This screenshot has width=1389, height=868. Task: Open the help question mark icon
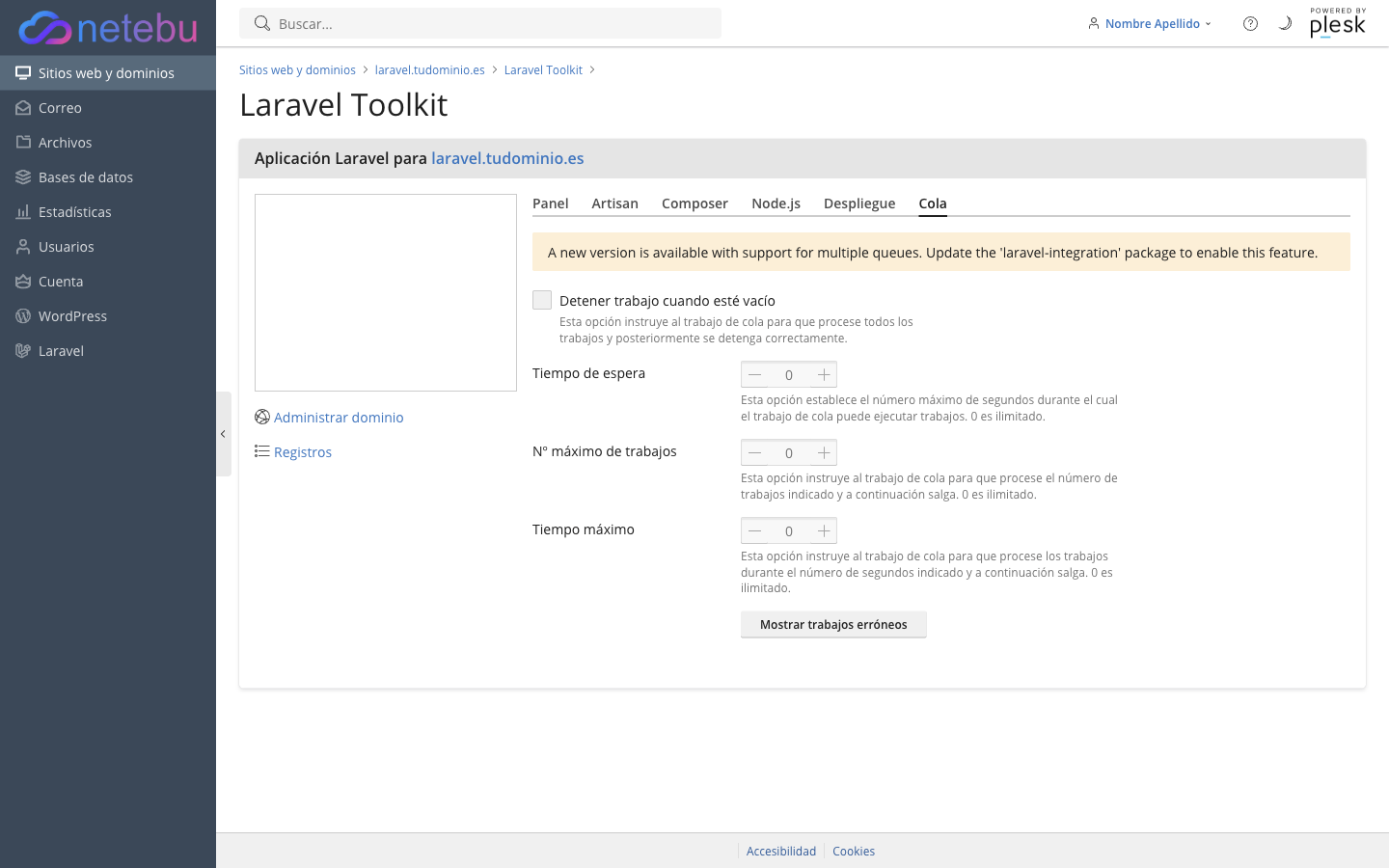(1250, 23)
